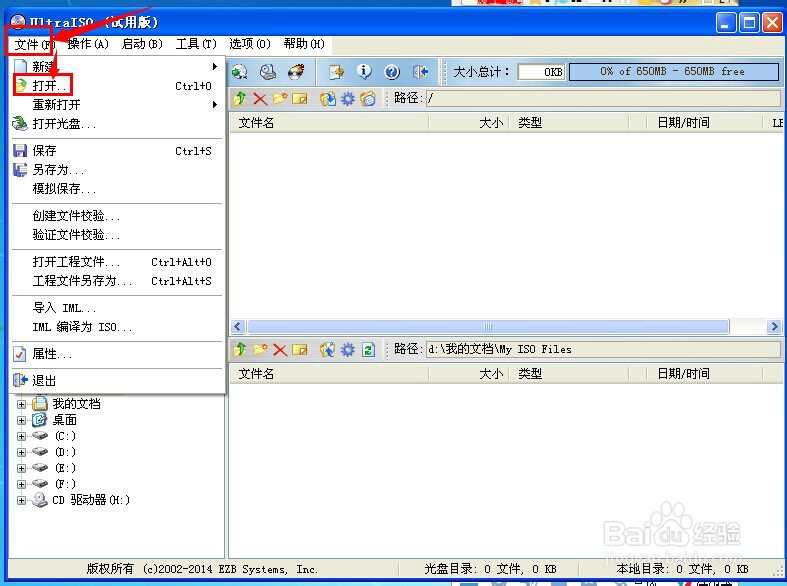The height and width of the screenshot is (586, 787).
Task: Click the image path field showing /
Action: [603, 99]
